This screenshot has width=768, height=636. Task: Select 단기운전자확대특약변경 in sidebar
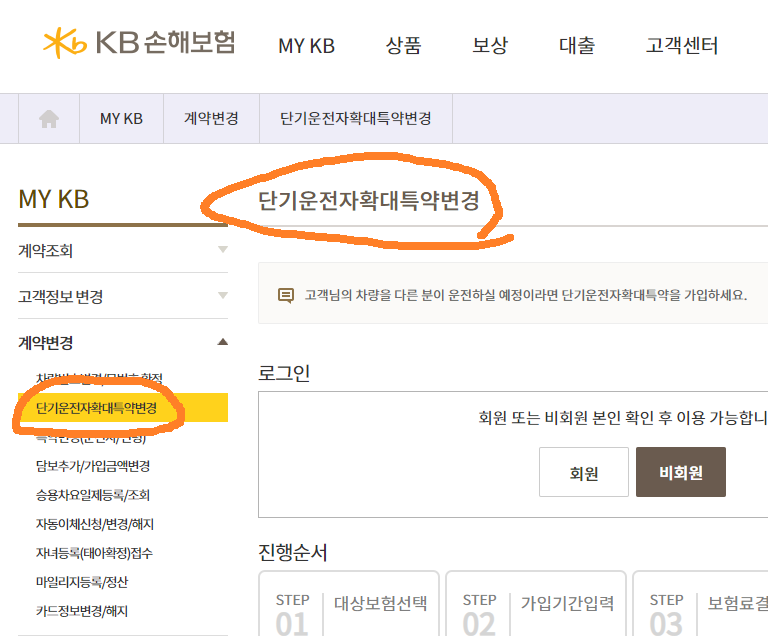click(123, 408)
